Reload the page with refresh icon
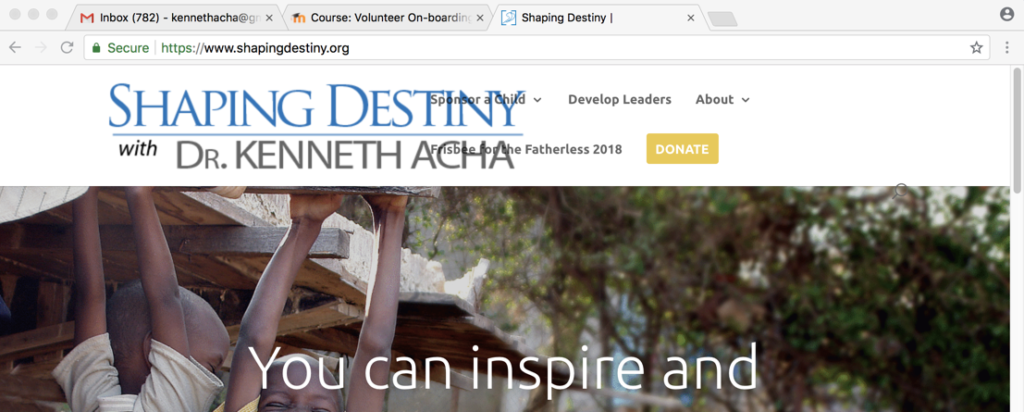This screenshot has height=412, width=1024. (67, 48)
